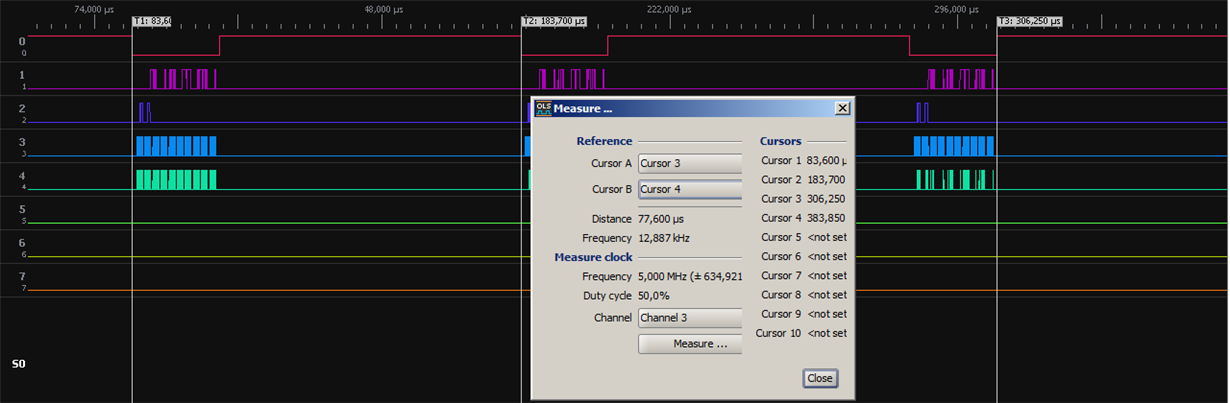Image resolution: width=1230 pixels, height=403 pixels.
Task: Click the Cursor 3 value 306,250
Action: click(x=826, y=199)
